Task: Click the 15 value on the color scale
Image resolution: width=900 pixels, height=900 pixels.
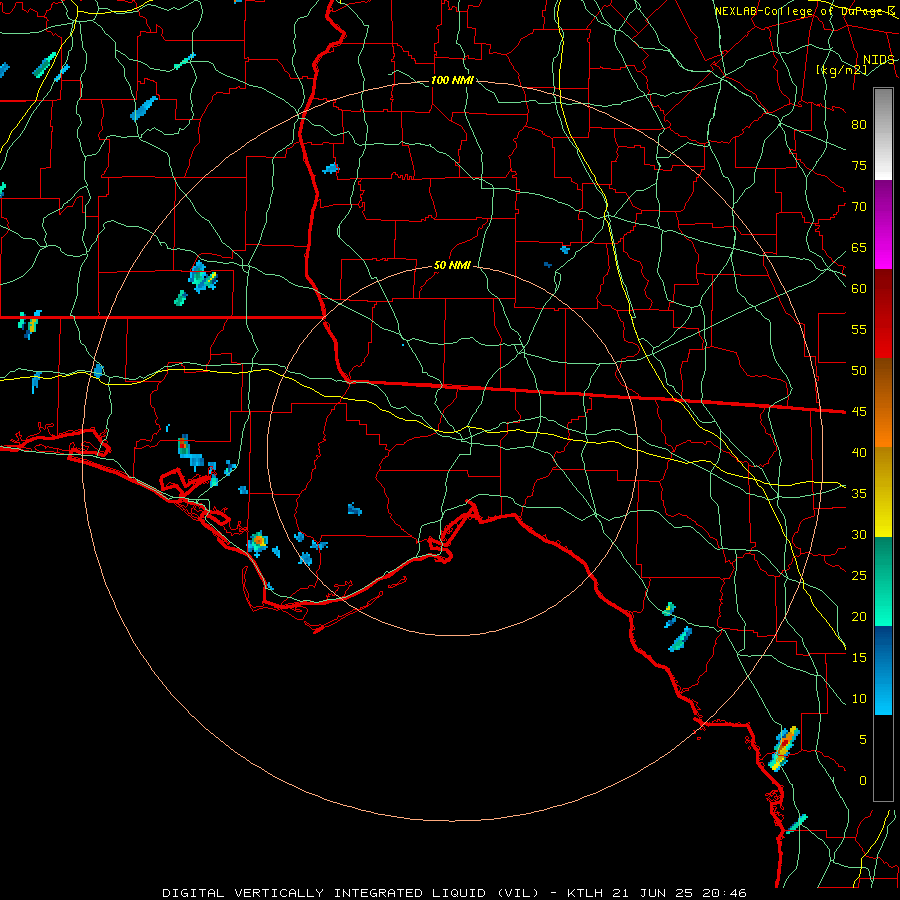Action: (x=859, y=657)
